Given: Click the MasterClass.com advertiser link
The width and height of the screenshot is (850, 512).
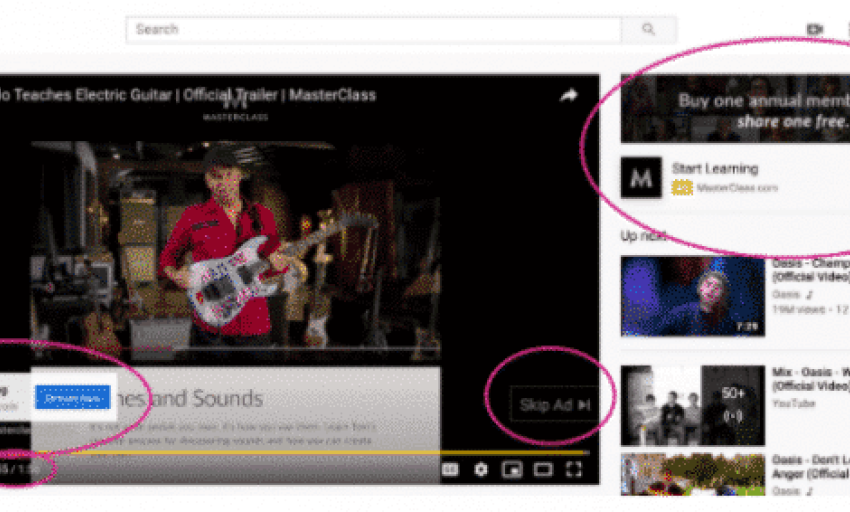Looking at the screenshot, I should (737, 188).
